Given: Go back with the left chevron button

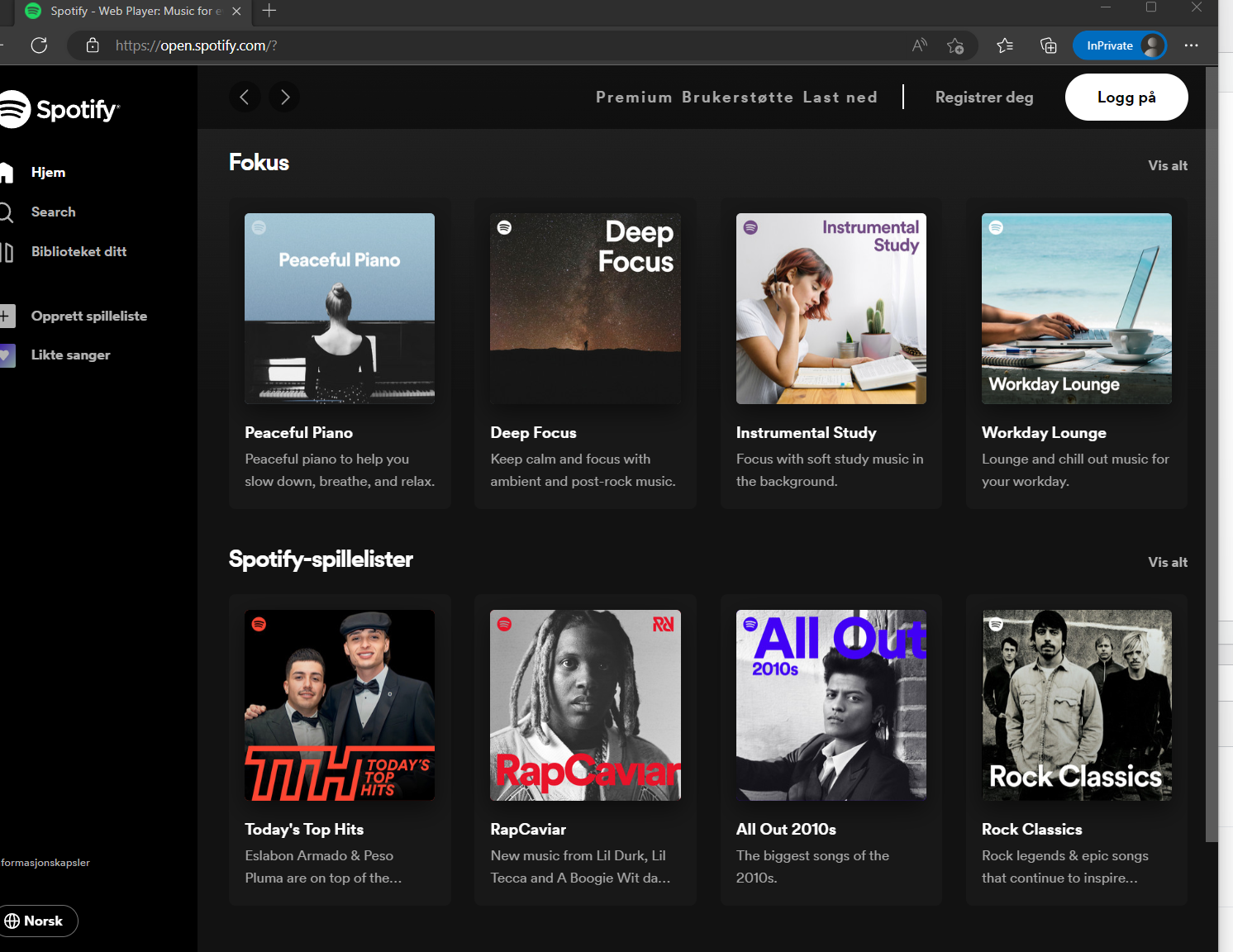Looking at the screenshot, I should 245,97.
